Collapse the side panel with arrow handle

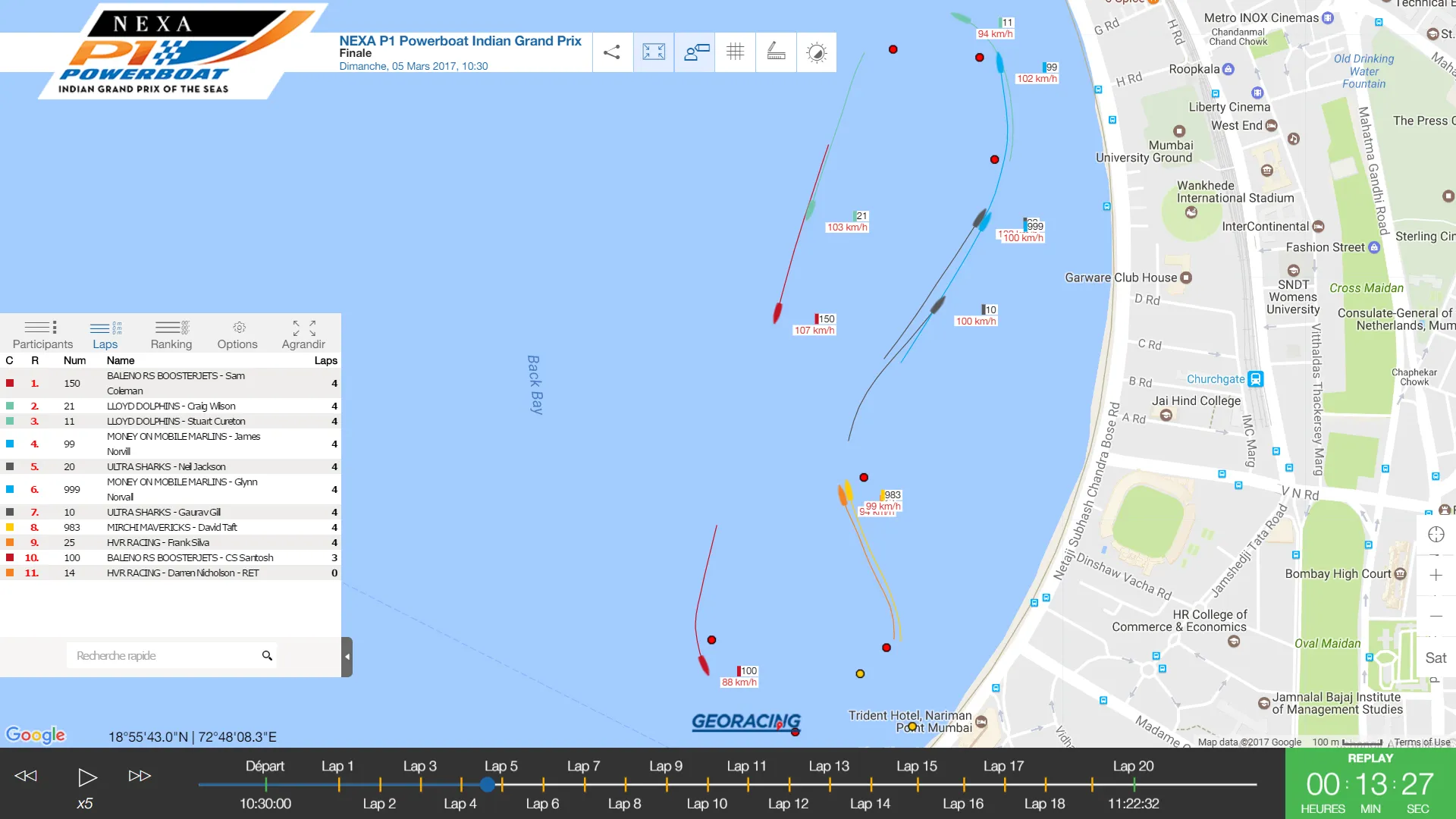347,657
